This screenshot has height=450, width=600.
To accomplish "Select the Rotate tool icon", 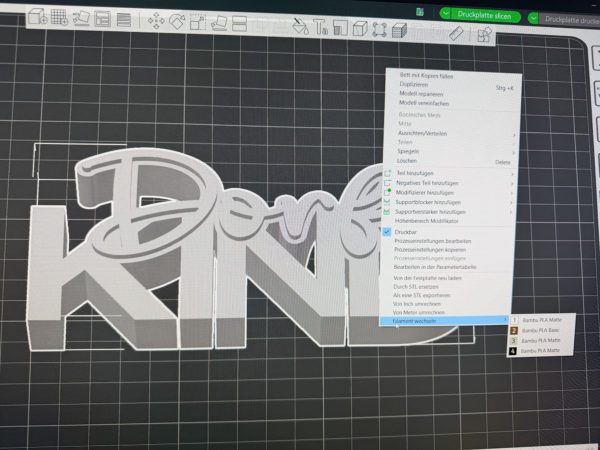I will (178, 21).
